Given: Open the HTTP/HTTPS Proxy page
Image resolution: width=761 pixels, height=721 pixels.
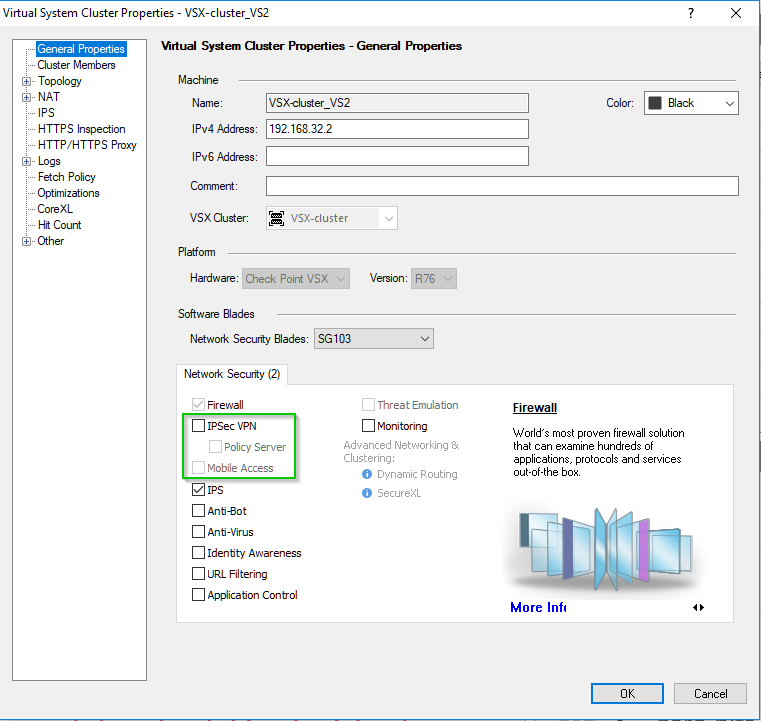Looking at the screenshot, I should point(87,145).
